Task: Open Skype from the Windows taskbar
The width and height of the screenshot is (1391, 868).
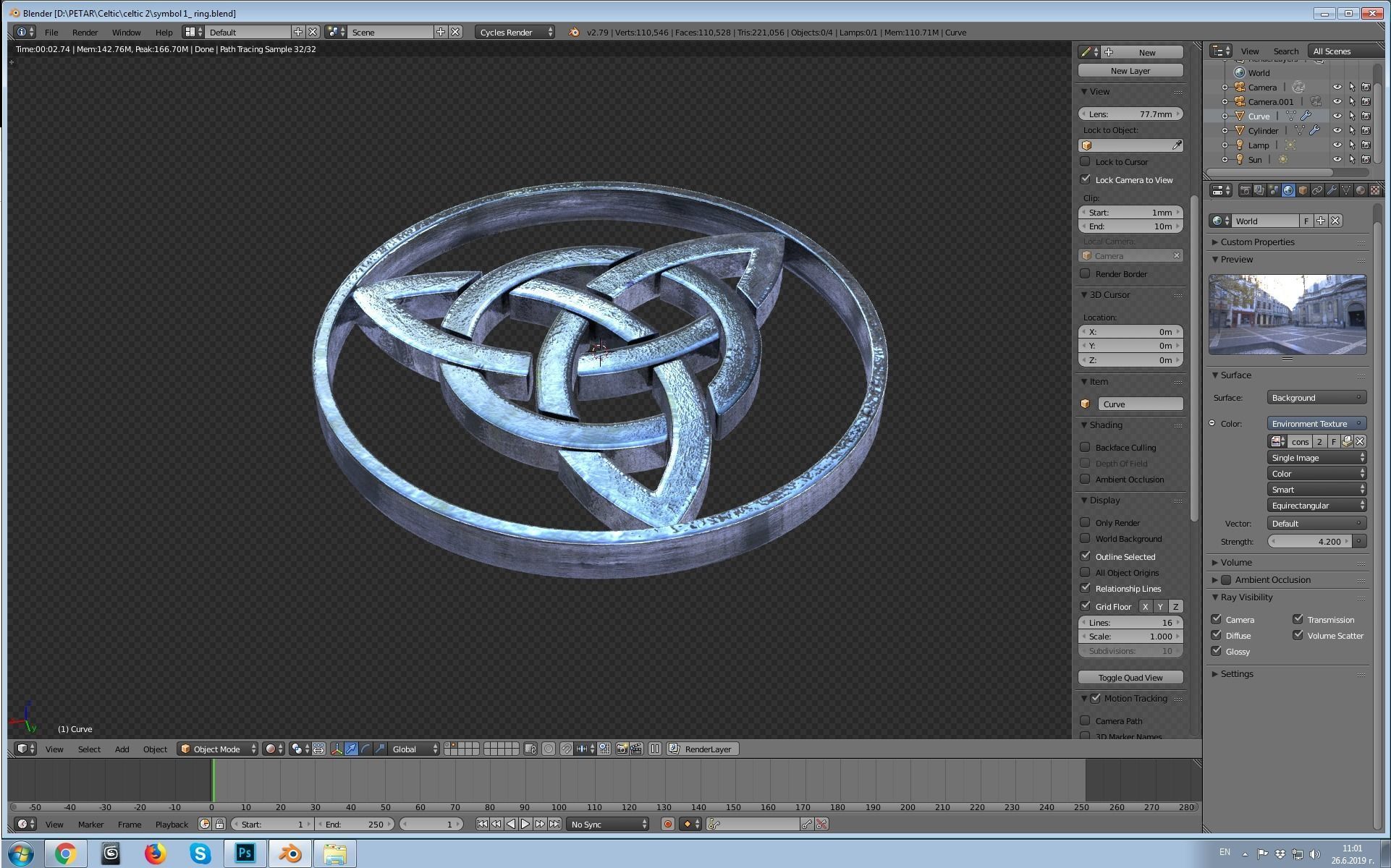Action: (200, 854)
